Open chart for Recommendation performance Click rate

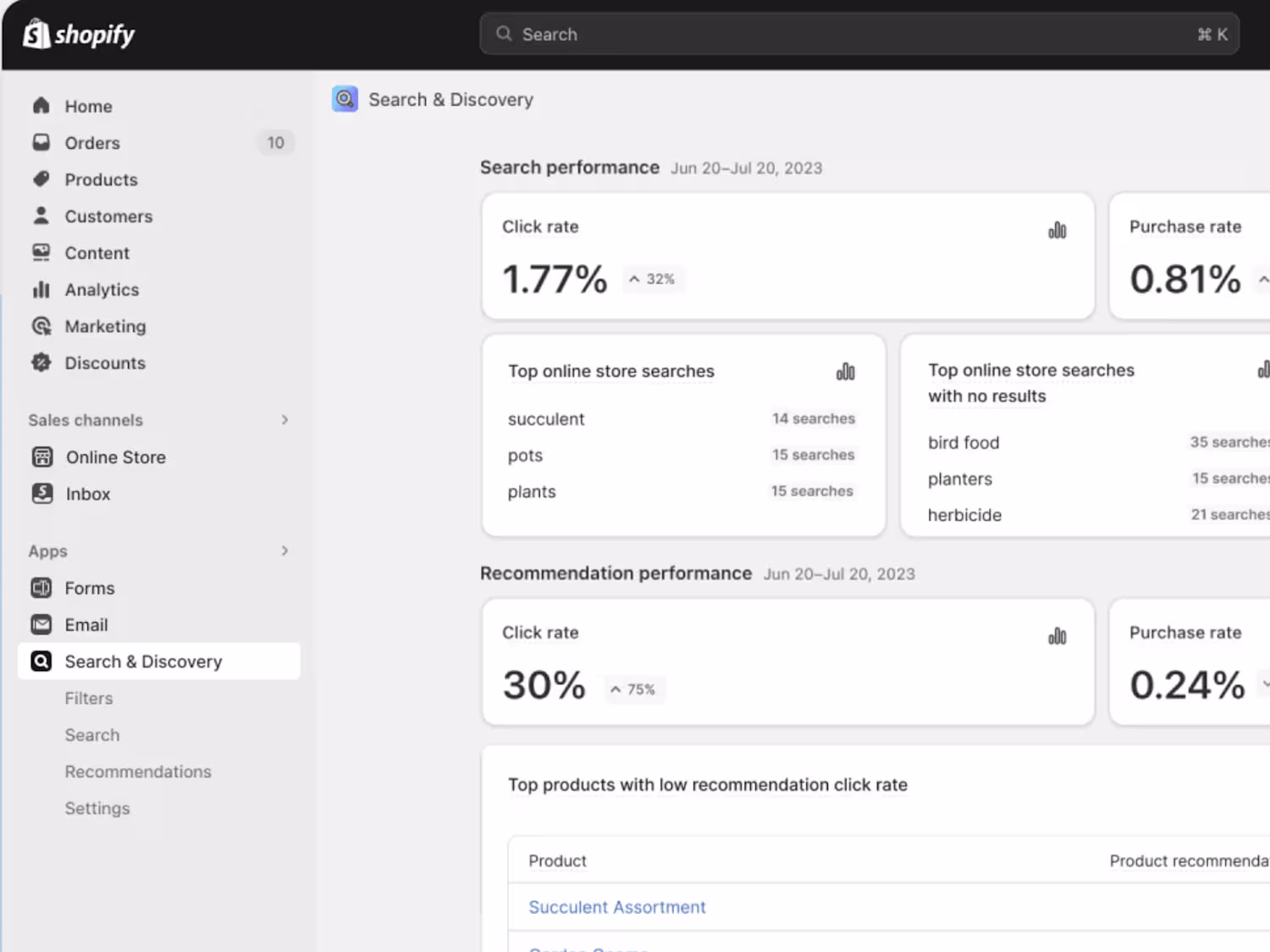point(1057,636)
